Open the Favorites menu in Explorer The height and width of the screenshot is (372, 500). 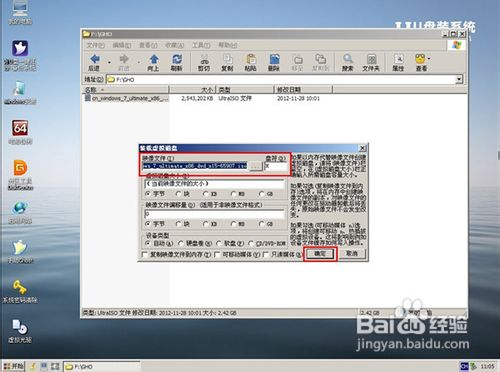[174, 45]
